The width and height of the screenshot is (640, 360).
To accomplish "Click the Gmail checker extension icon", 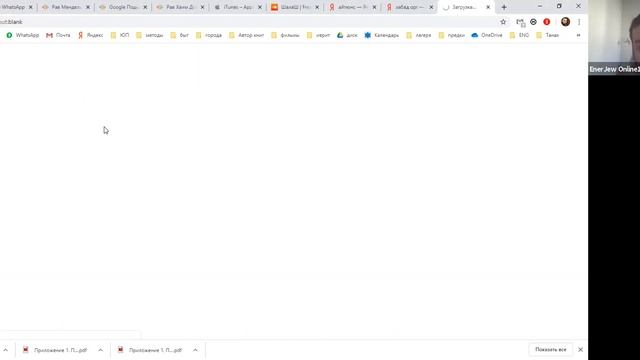I will click(520, 22).
